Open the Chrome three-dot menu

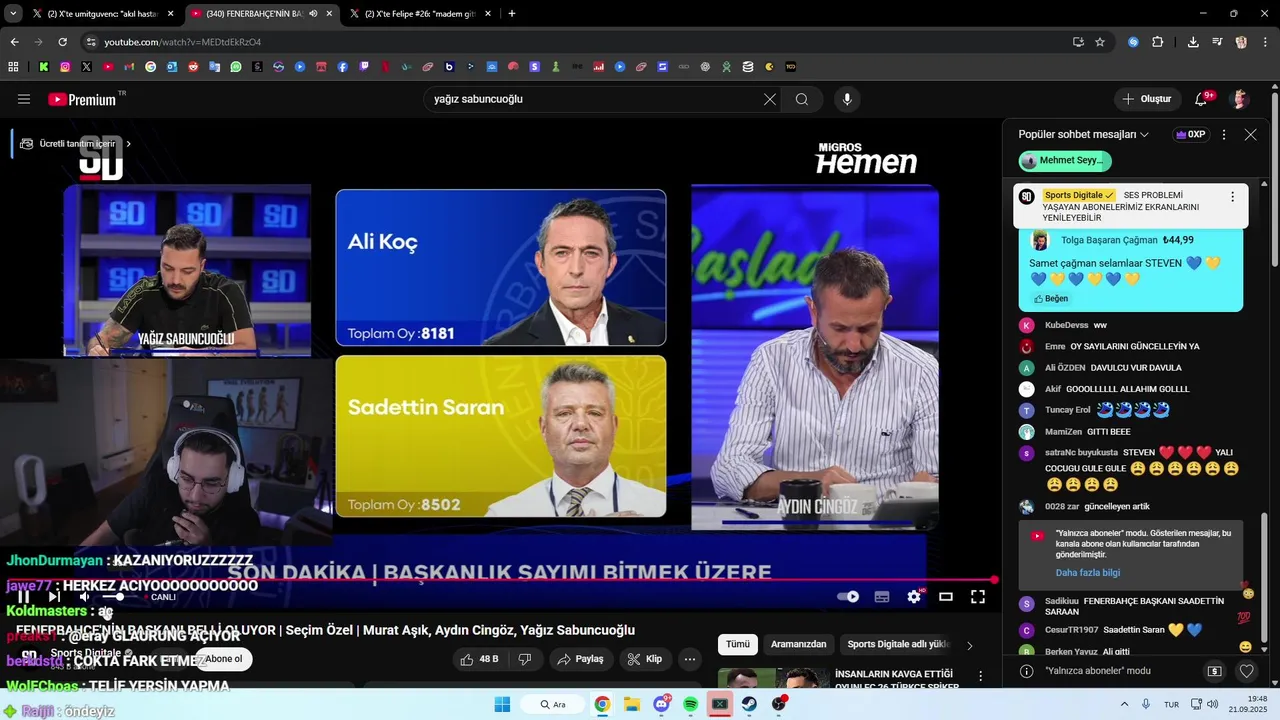coord(1264,42)
